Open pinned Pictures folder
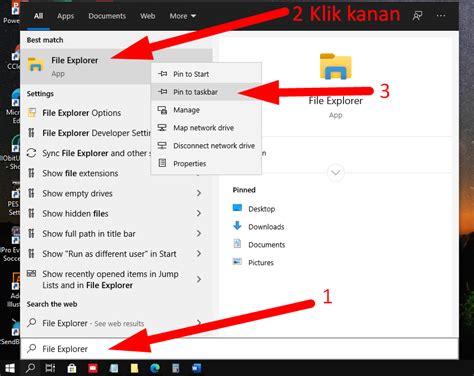 pos(261,263)
